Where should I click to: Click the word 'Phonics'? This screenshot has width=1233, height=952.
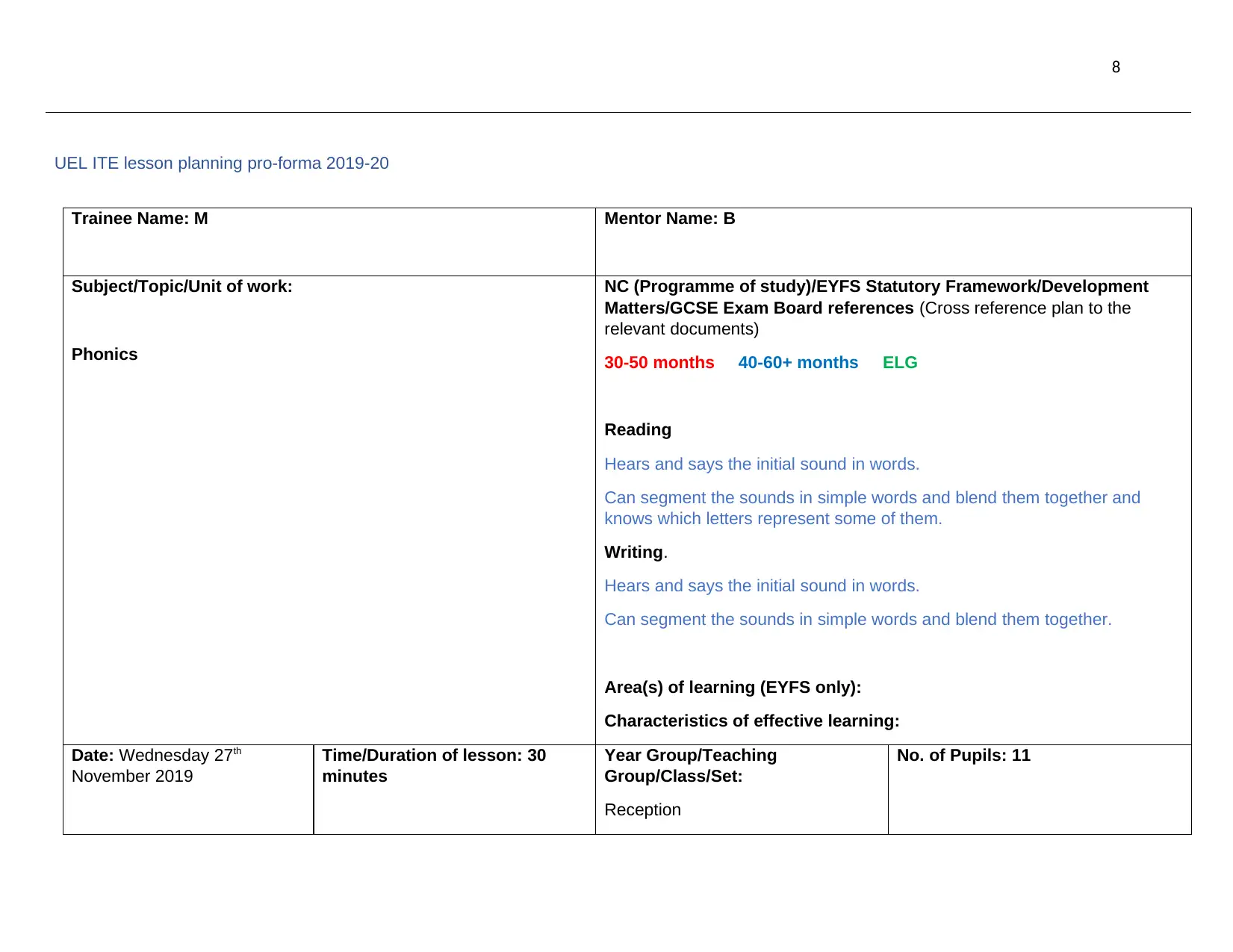105,355
